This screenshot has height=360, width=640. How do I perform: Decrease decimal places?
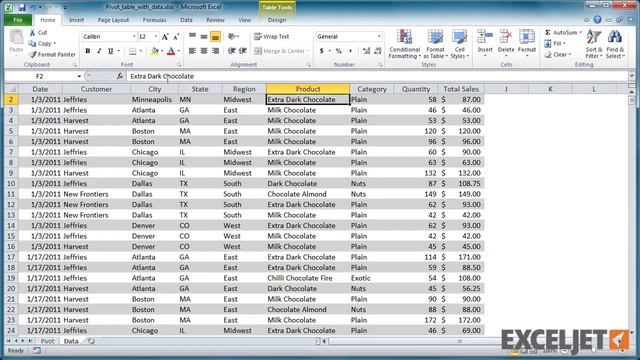[378, 51]
